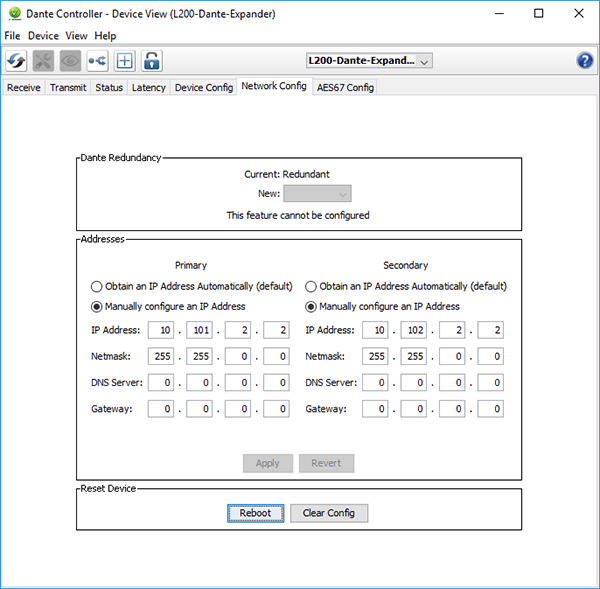Switch to the Device Config tab

pos(204,88)
